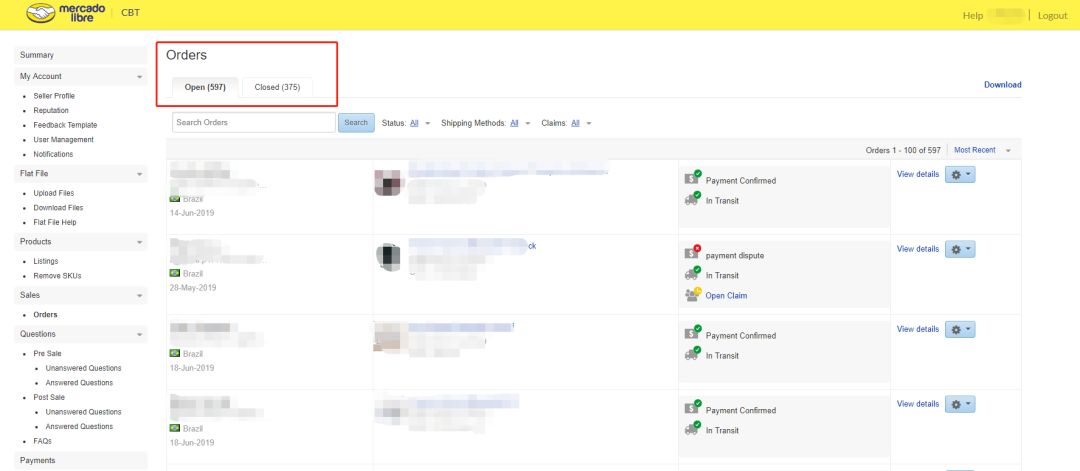The height and width of the screenshot is (471, 1080).
Task: Click the Download link
Action: point(1002,85)
